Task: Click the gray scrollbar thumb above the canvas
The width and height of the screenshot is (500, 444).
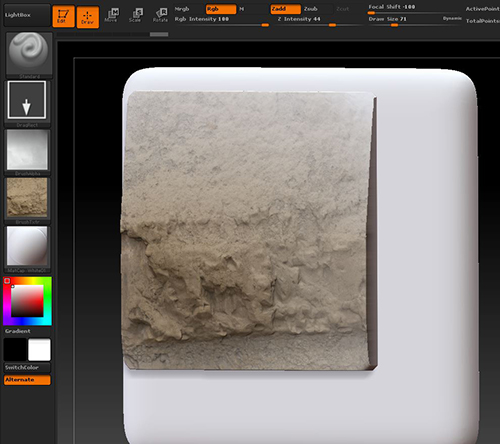Action: click(159, 34)
